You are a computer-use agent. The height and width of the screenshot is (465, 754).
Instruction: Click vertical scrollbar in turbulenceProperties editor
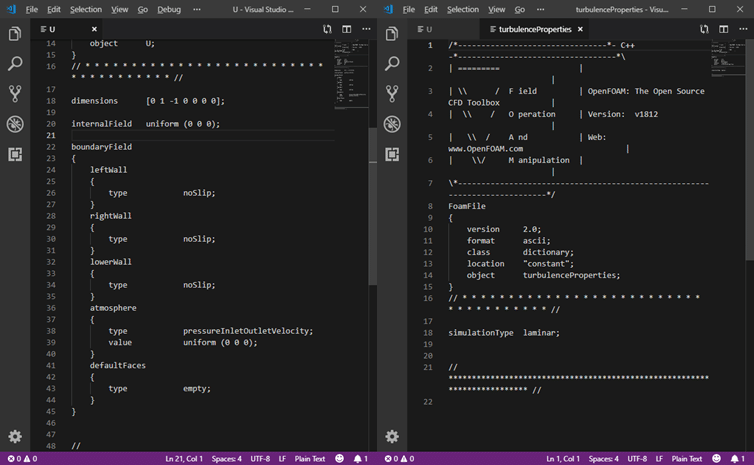point(750,150)
